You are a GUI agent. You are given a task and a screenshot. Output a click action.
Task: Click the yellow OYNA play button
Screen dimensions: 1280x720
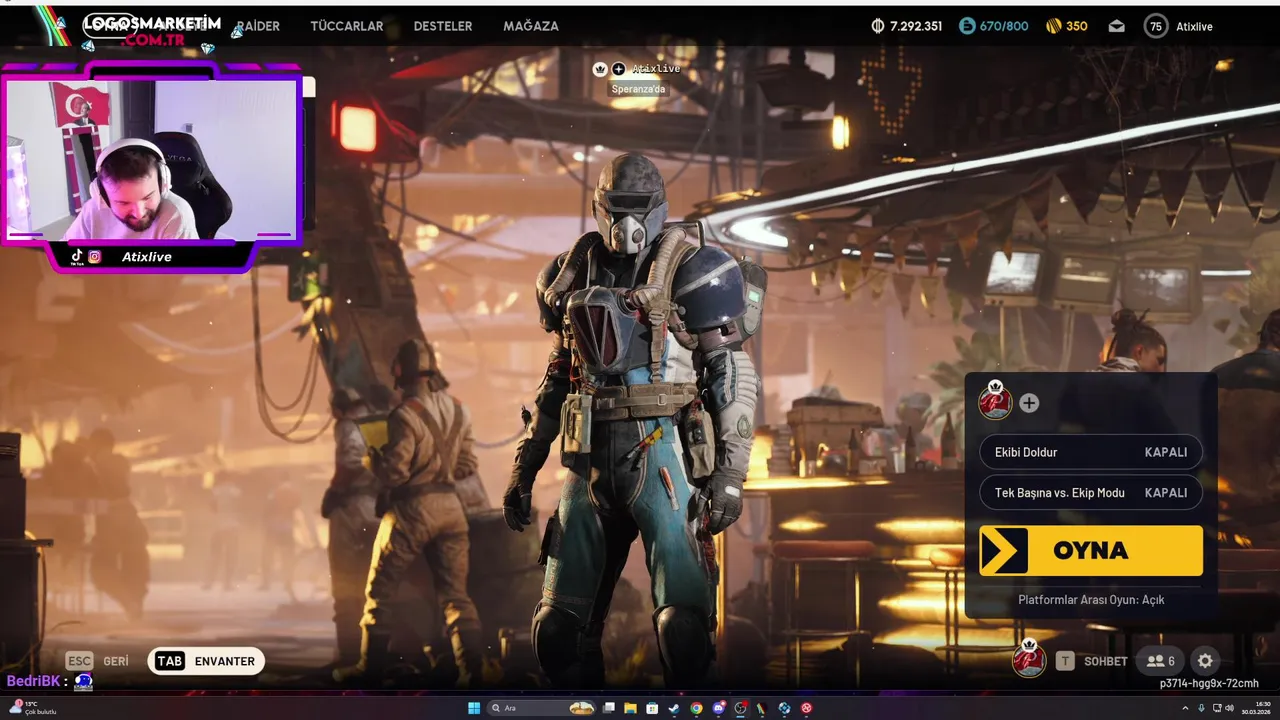(1091, 551)
